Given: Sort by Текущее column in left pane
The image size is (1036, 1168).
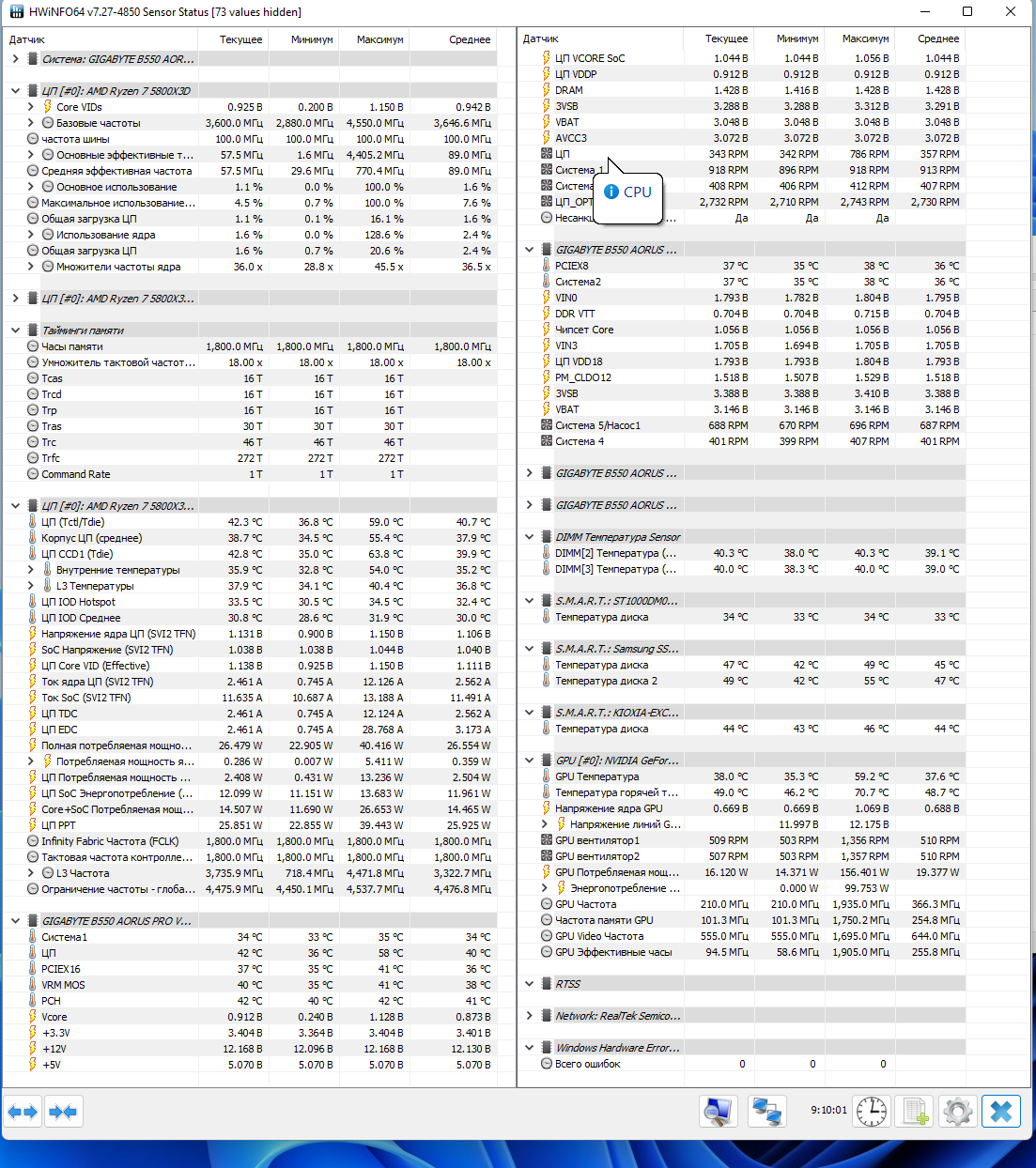Looking at the screenshot, I should pos(233,39).
